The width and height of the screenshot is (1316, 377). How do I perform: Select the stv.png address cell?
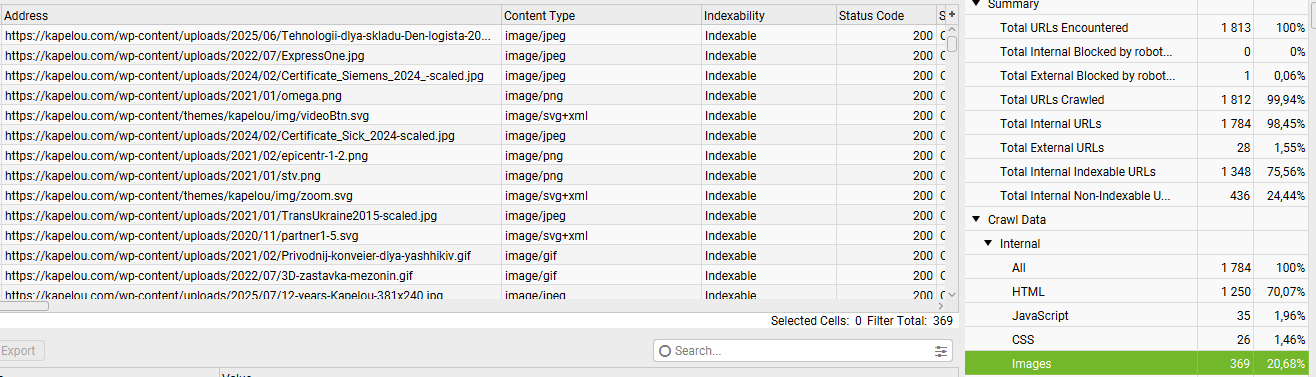[250, 175]
